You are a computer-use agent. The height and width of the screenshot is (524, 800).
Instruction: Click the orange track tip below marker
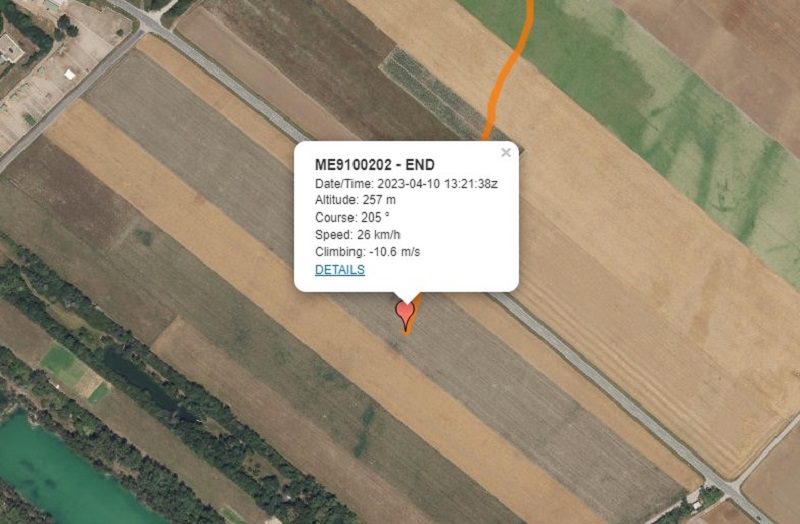click(408, 331)
